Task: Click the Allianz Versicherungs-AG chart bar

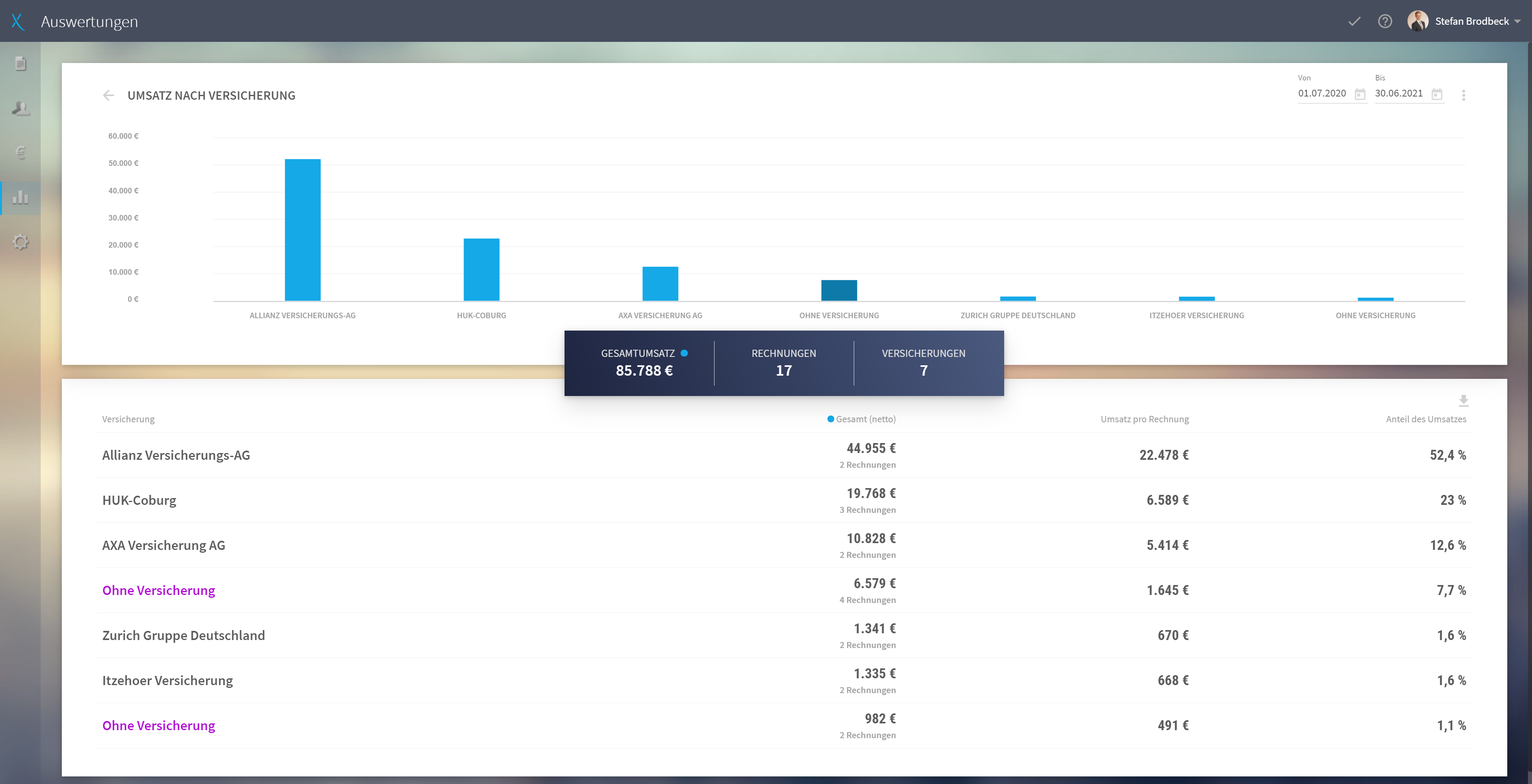Action: click(x=302, y=229)
